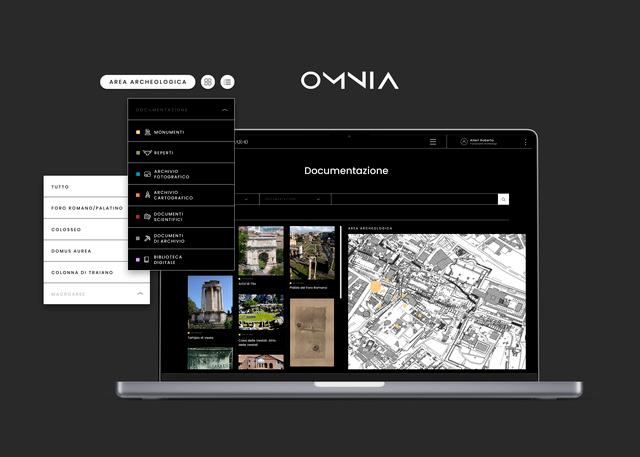Open the hamburger menu in header
The height and width of the screenshot is (457, 640).
pyautogui.click(x=433, y=142)
